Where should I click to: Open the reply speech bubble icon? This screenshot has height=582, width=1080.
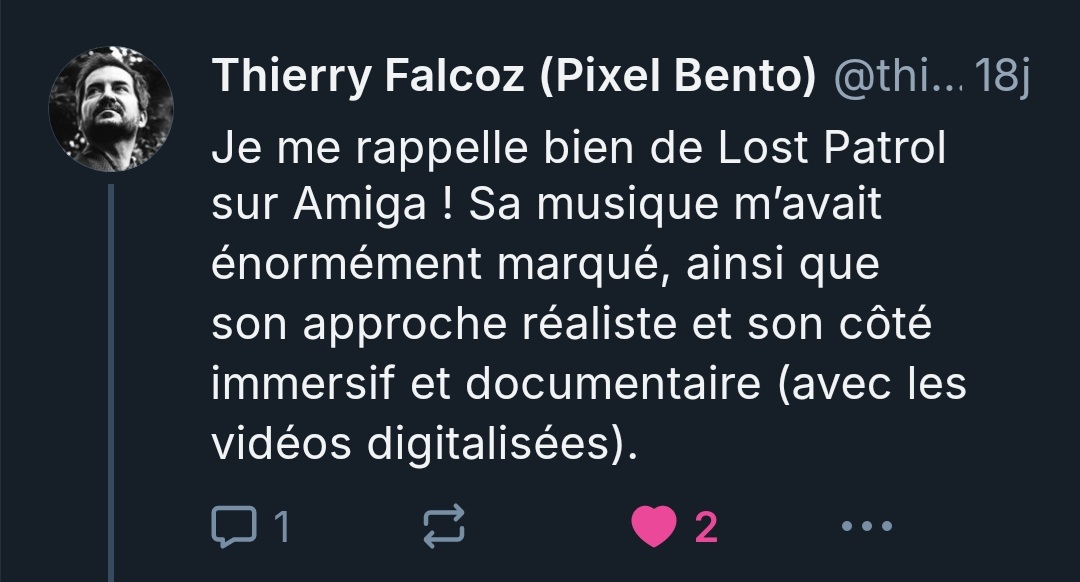click(233, 526)
